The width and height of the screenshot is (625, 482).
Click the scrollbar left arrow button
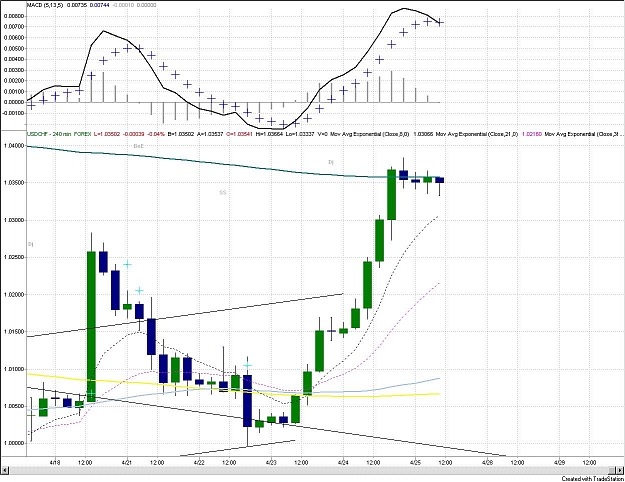click(x=5, y=470)
